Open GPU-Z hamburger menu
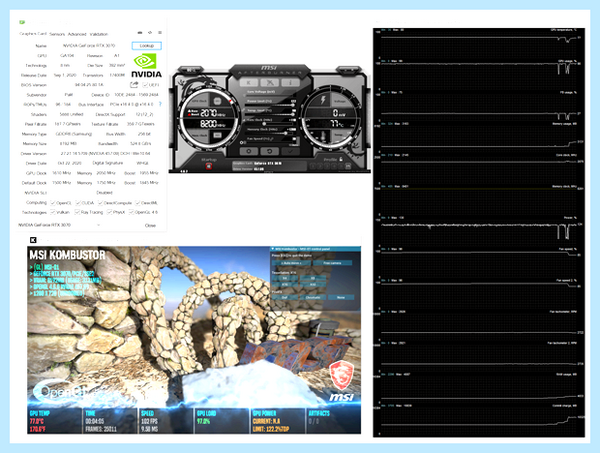The image size is (600, 453). click(160, 33)
